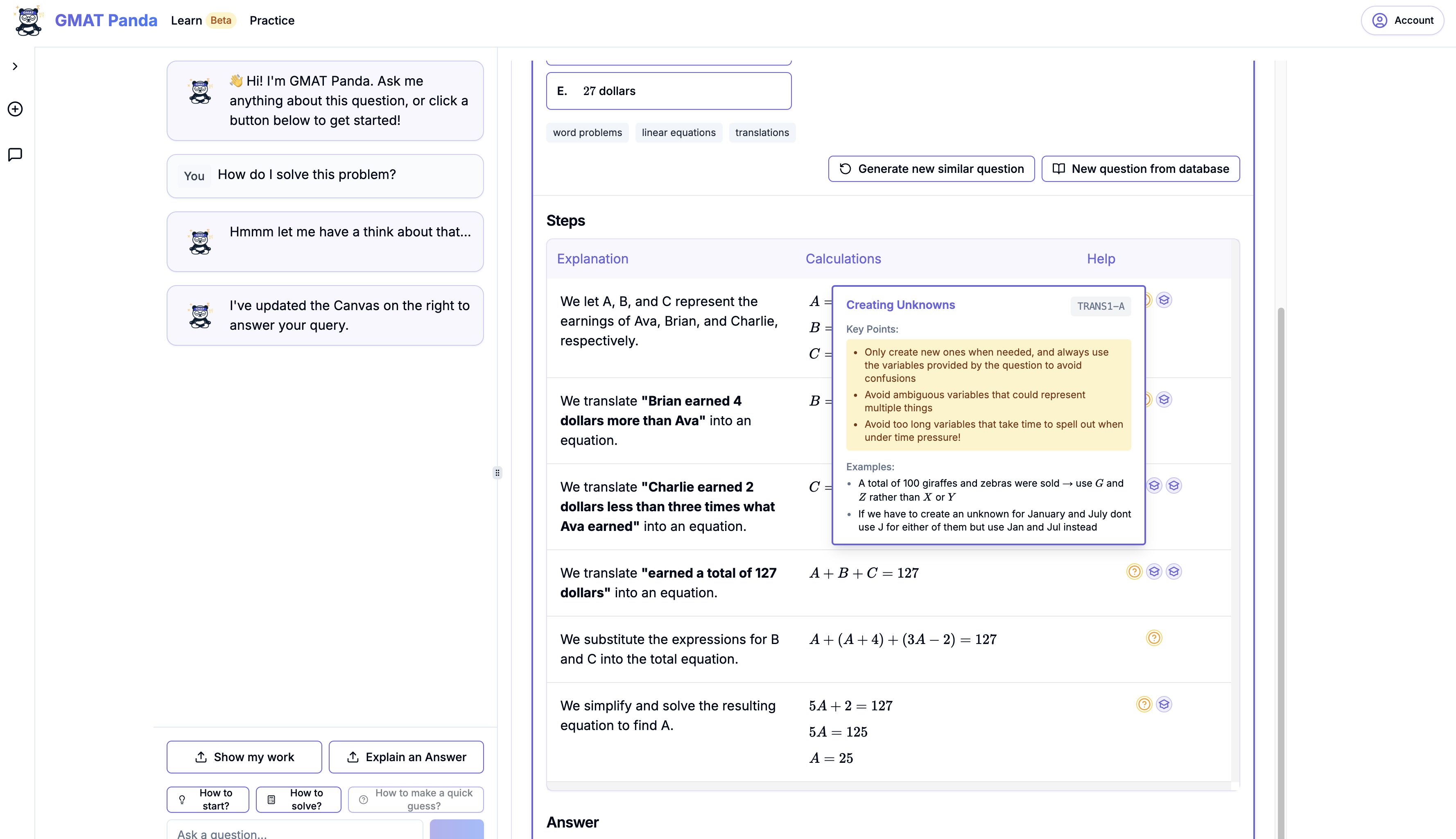The height and width of the screenshot is (839, 1456).
Task: Click the help question icon for substitution step
Action: coord(1154,638)
